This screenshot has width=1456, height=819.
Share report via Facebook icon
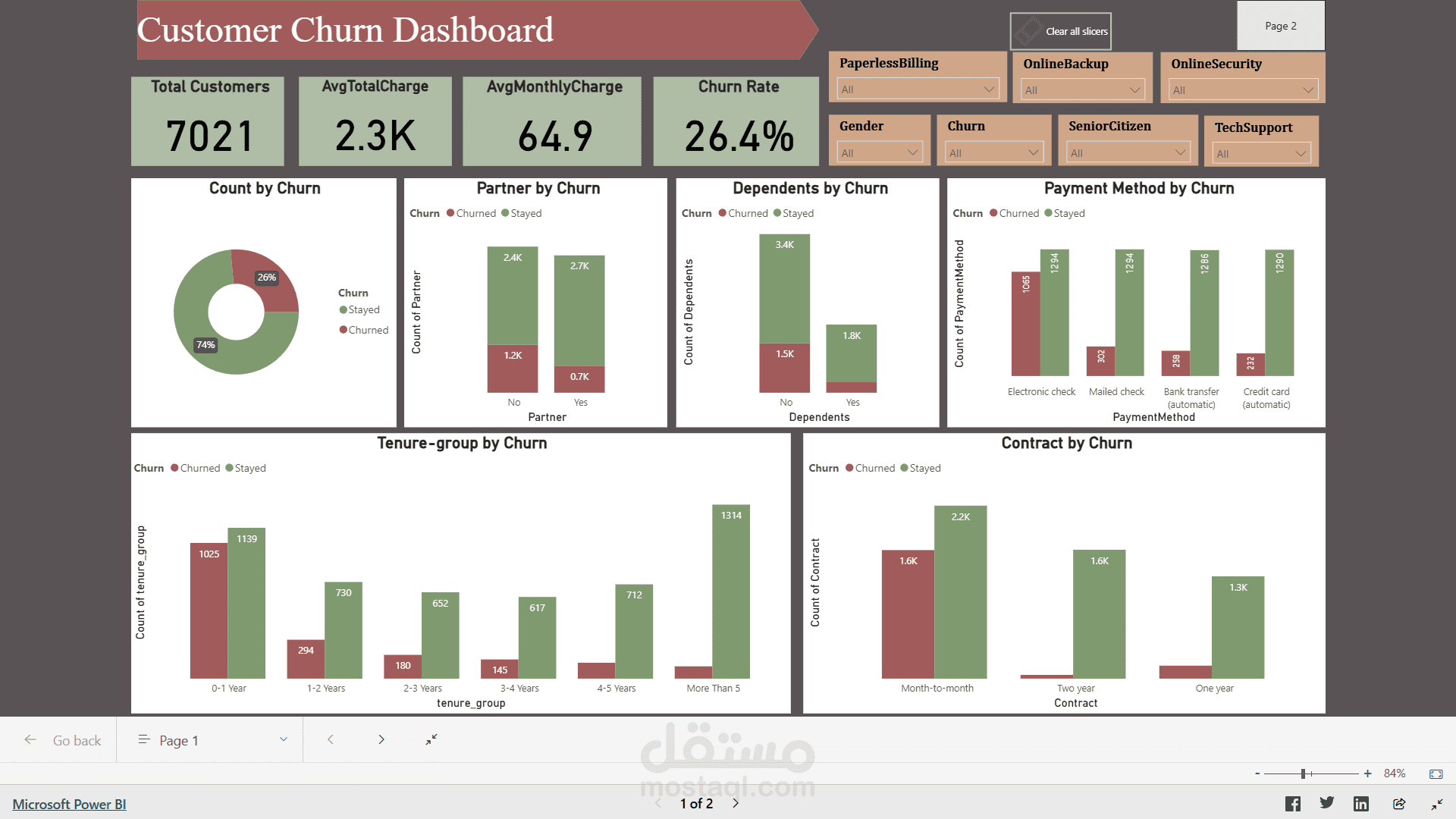(1293, 804)
